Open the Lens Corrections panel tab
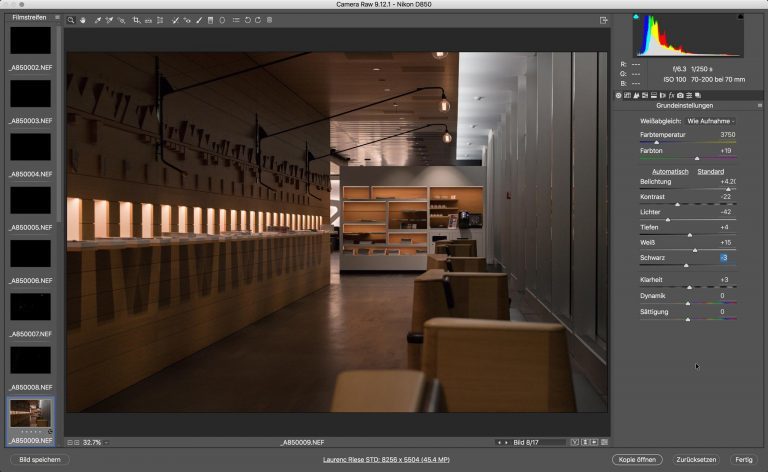768x472 pixels. (662, 95)
